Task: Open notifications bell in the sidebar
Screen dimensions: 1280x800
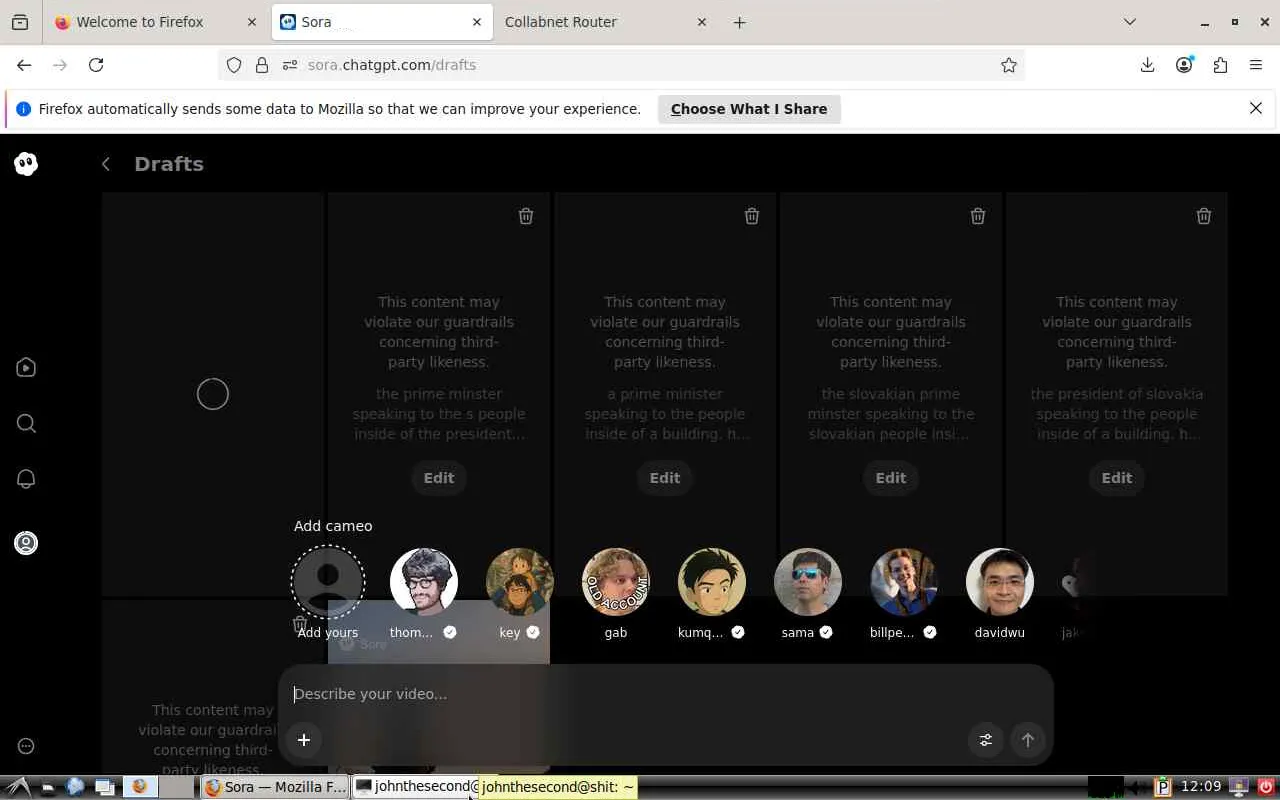Action: pyautogui.click(x=26, y=479)
